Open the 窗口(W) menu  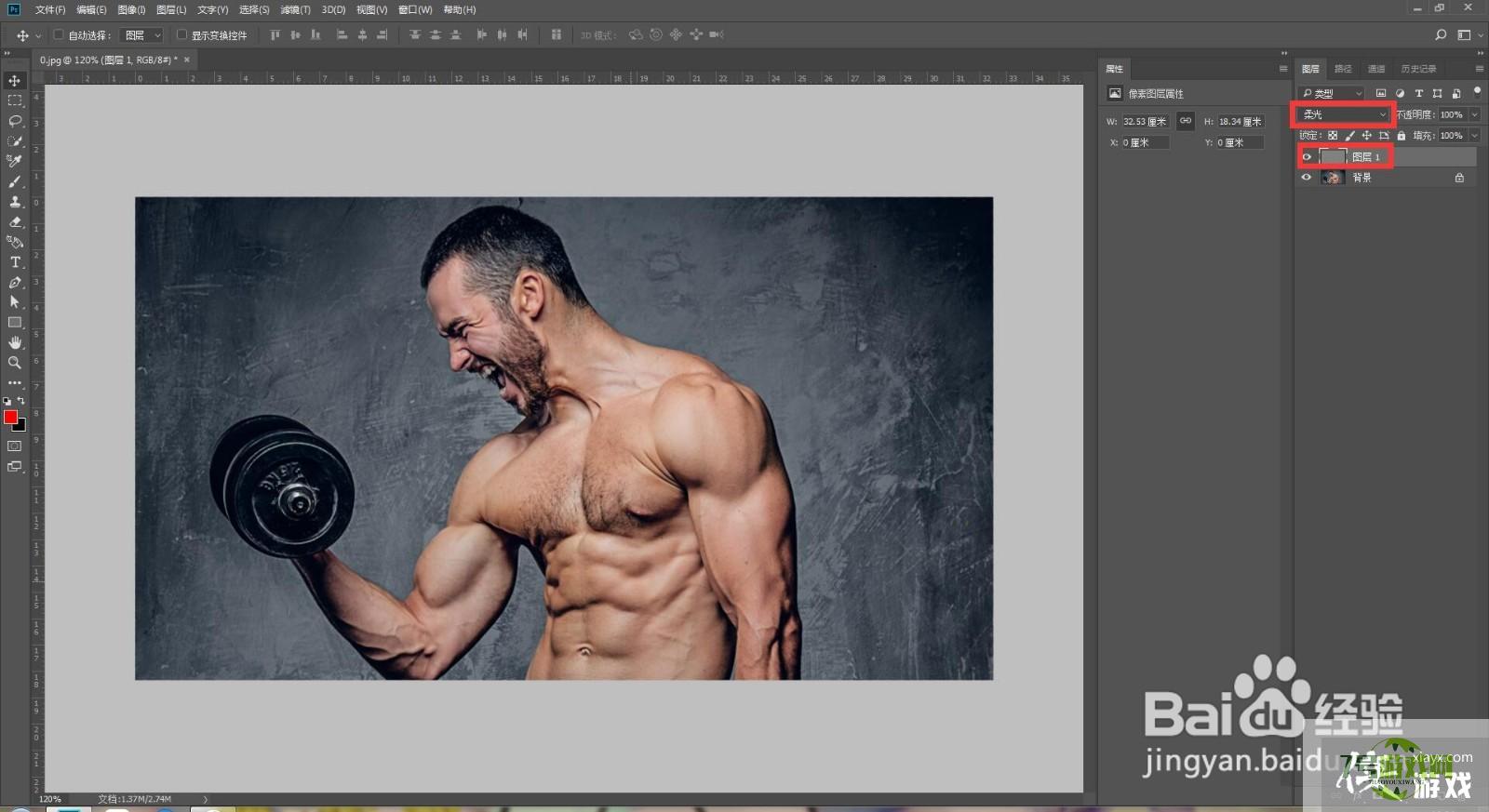(x=415, y=9)
